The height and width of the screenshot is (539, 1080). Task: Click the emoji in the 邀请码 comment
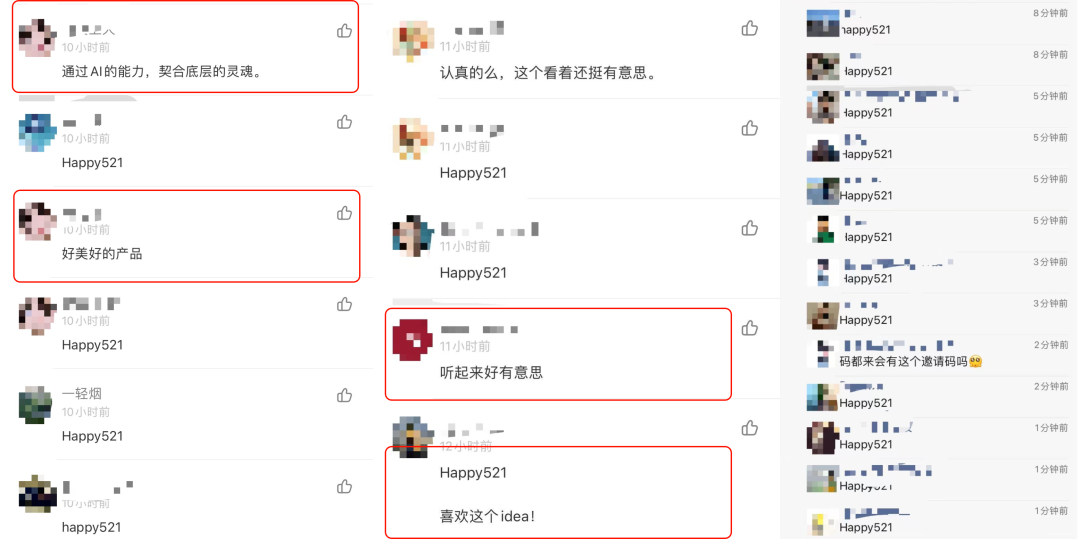[x=975, y=361]
